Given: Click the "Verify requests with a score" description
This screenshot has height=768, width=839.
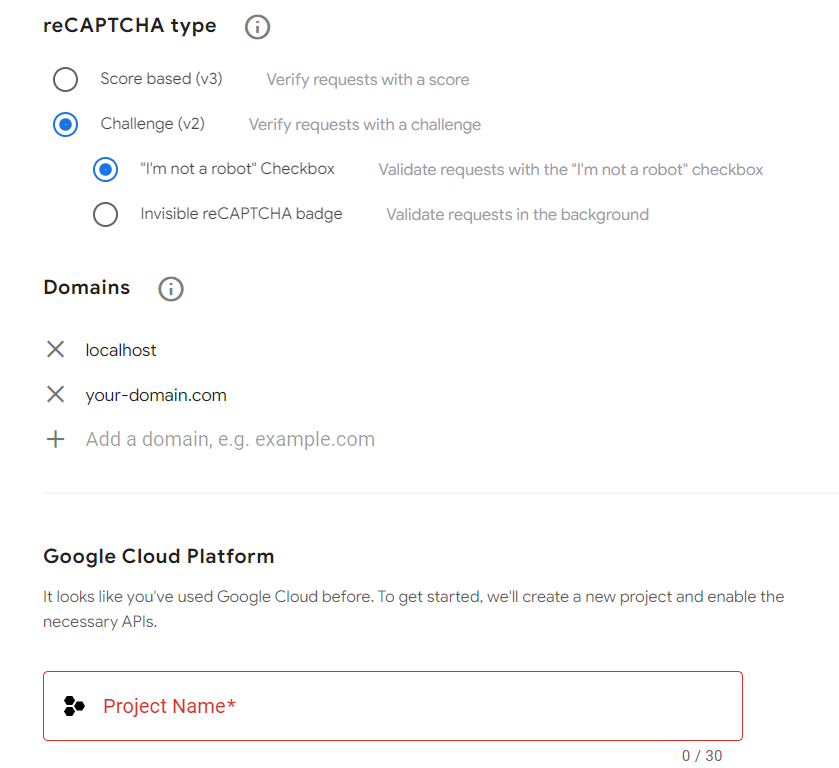Looking at the screenshot, I should [x=367, y=79].
